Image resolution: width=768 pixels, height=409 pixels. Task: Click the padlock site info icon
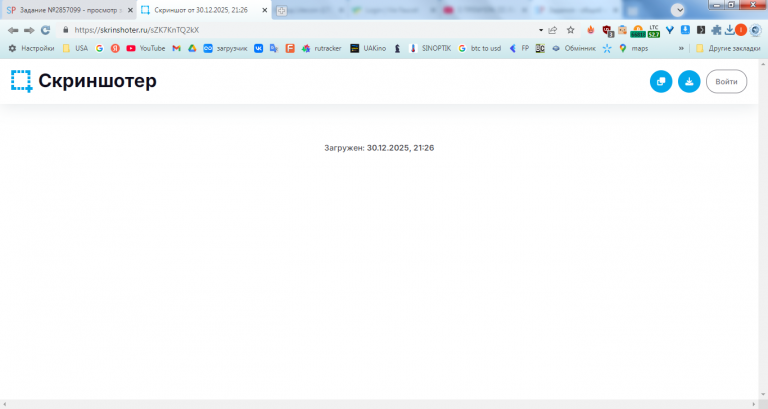coord(66,30)
